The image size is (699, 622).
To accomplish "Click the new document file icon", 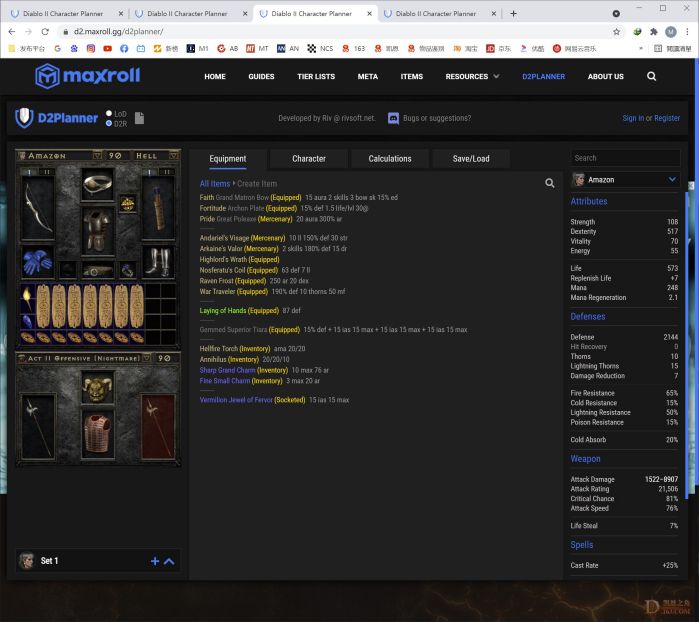I will pos(140,118).
